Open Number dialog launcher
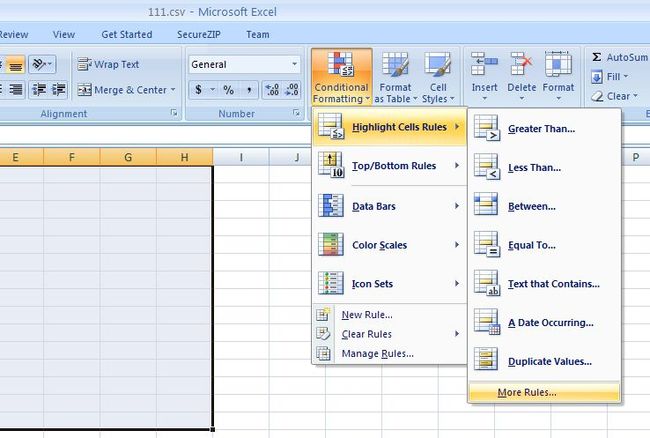The width and height of the screenshot is (650, 438). (x=296, y=113)
